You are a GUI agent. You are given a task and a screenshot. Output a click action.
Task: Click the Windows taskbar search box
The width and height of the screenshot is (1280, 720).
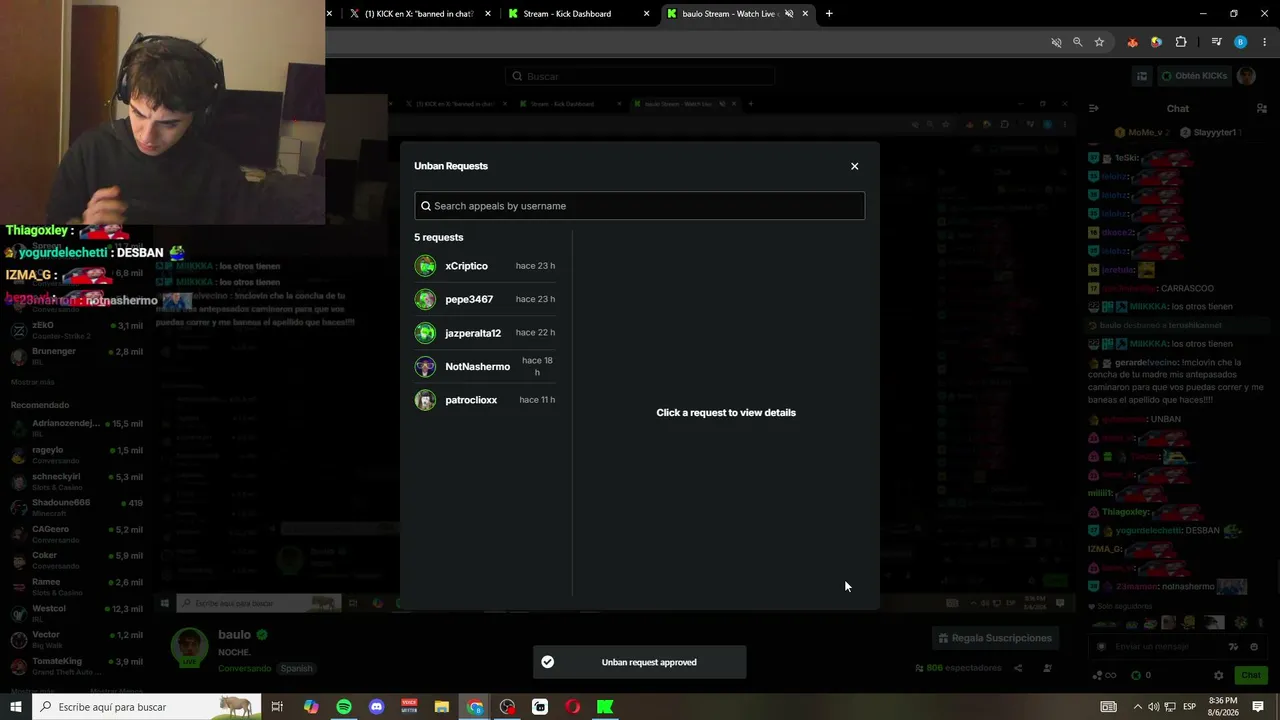pyautogui.click(x=147, y=707)
